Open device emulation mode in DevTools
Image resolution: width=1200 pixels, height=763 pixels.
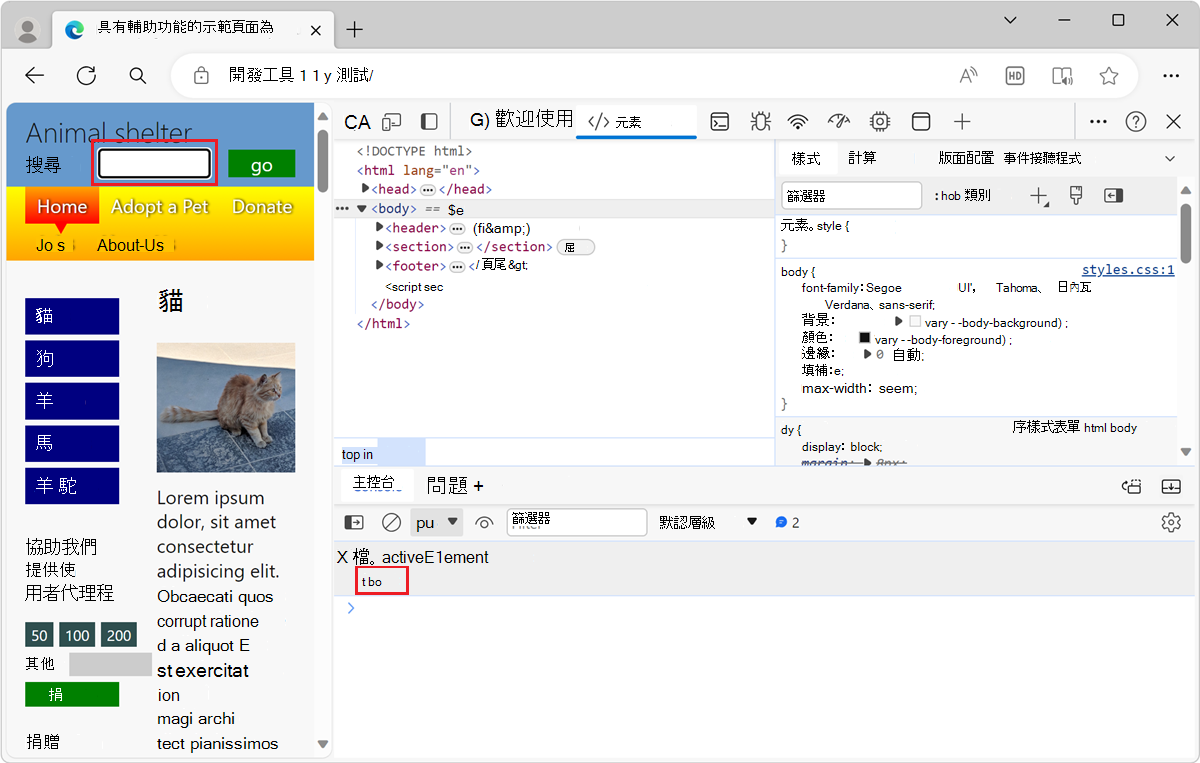pyautogui.click(x=391, y=121)
